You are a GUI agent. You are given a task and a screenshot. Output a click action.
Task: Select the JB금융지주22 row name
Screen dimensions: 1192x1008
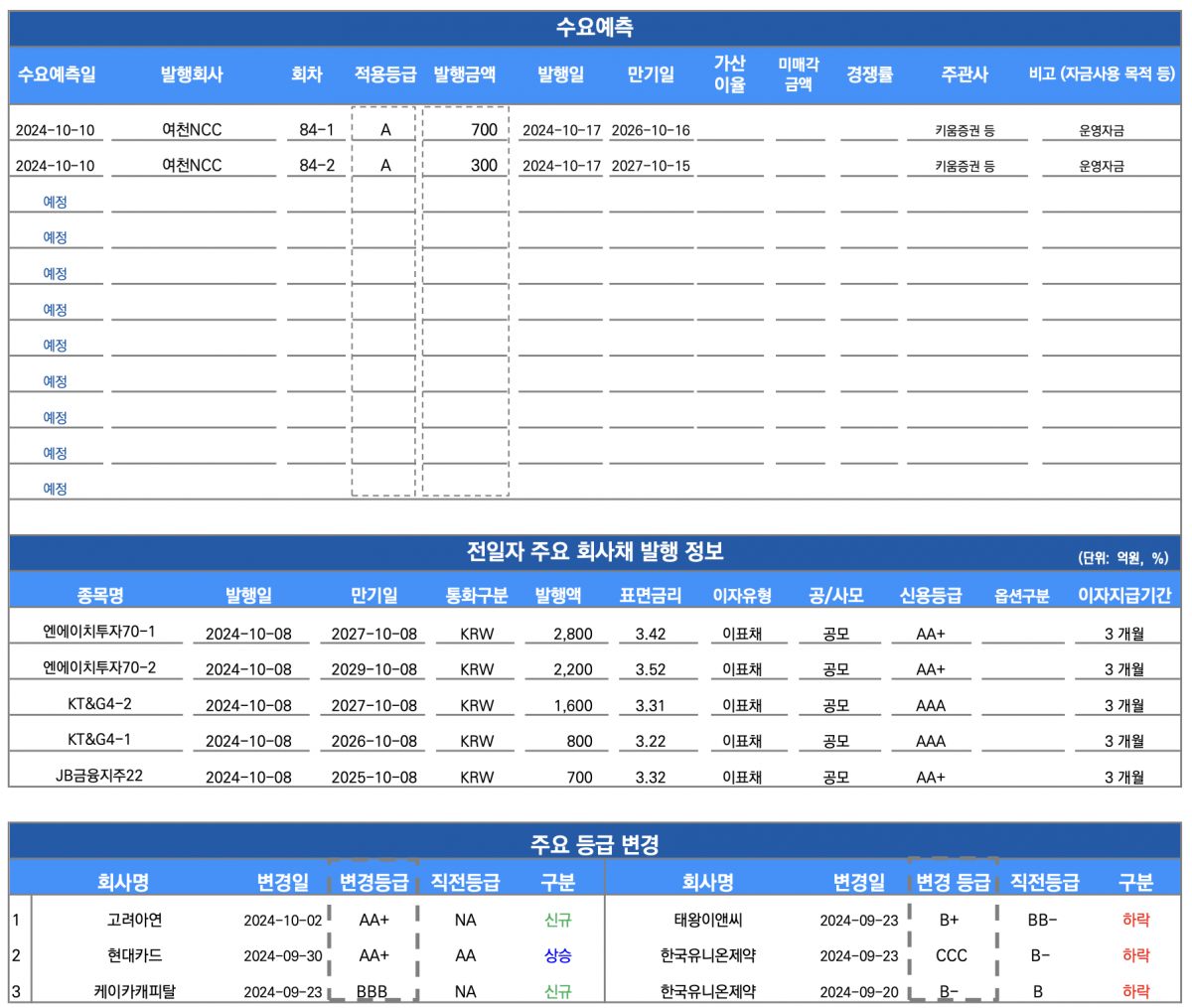tap(99, 776)
